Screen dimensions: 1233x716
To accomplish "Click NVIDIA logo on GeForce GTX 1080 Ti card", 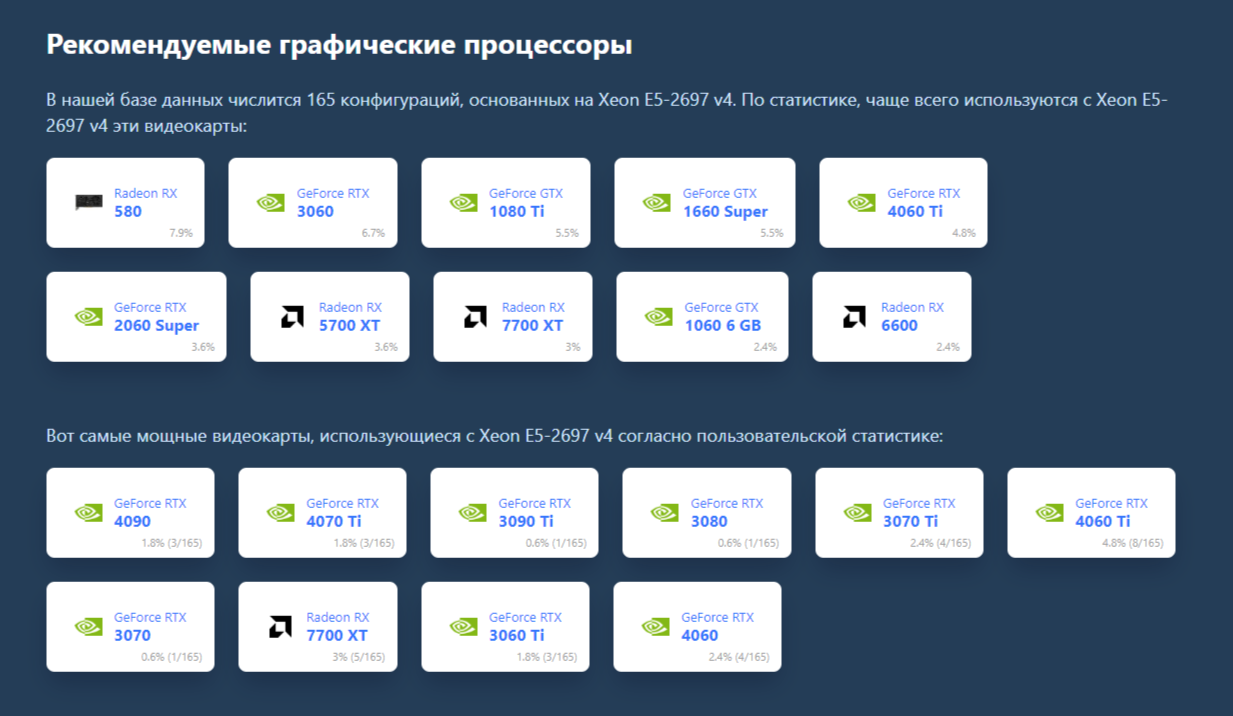I will point(464,202).
